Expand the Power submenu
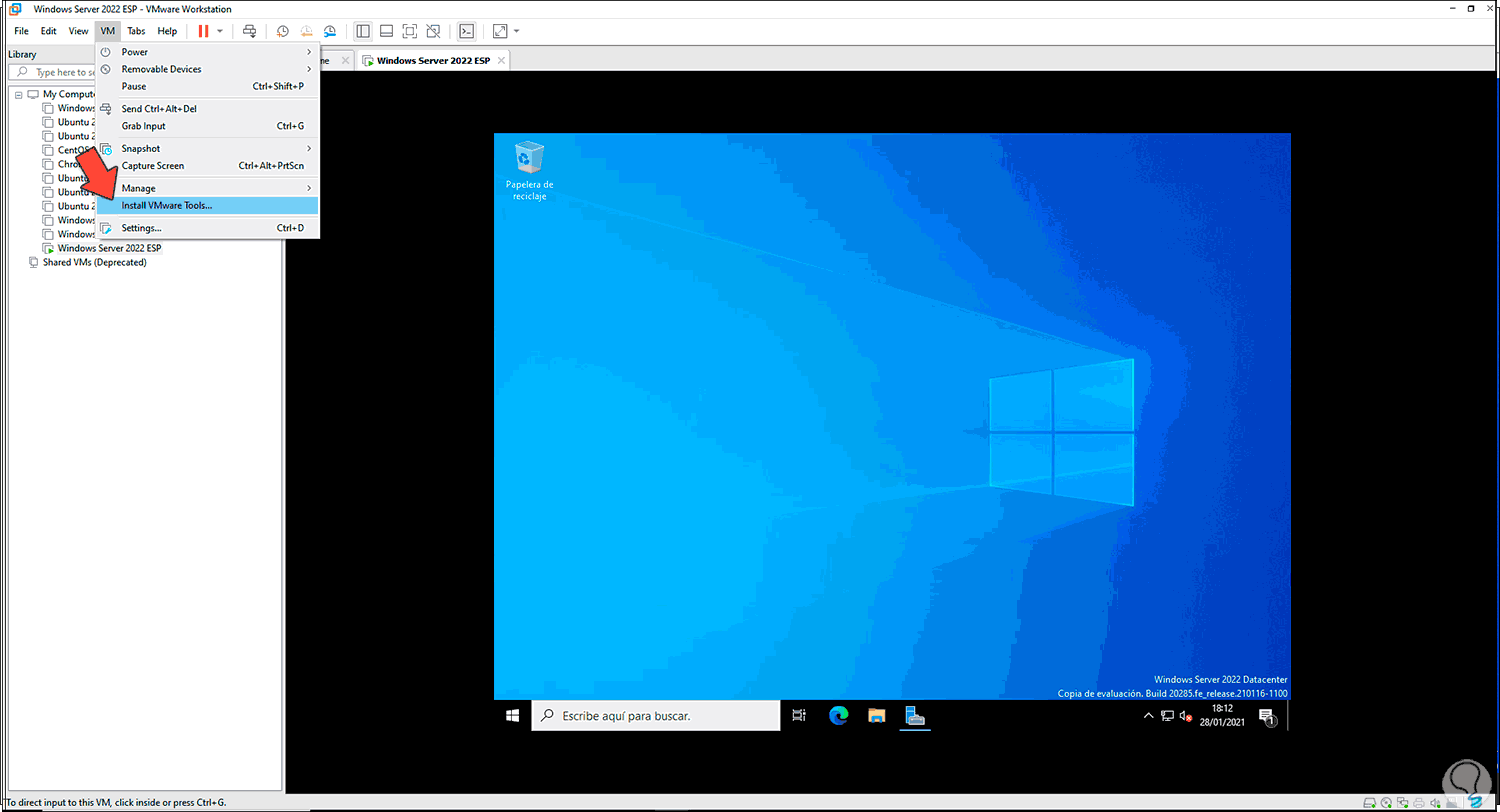 pyautogui.click(x=207, y=52)
